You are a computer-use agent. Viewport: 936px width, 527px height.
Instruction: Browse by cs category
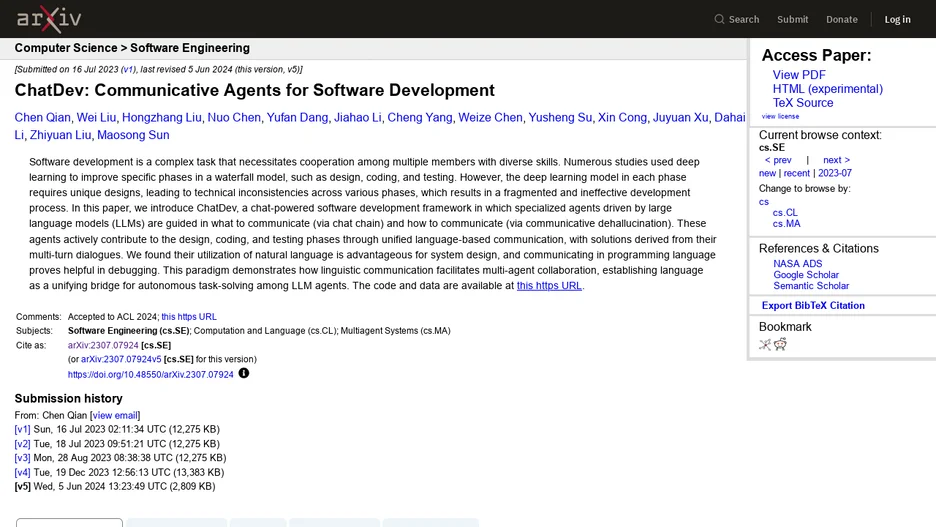(x=763, y=202)
